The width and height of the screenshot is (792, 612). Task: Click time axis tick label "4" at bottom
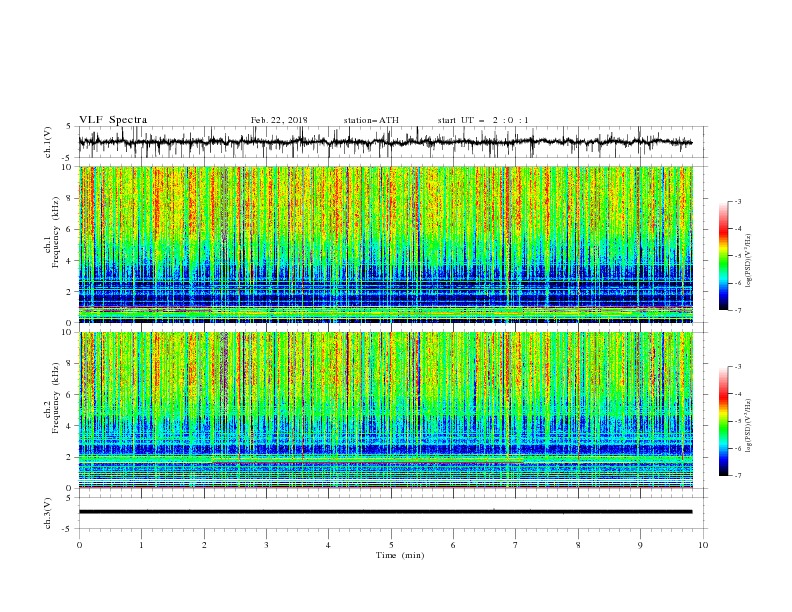328,545
